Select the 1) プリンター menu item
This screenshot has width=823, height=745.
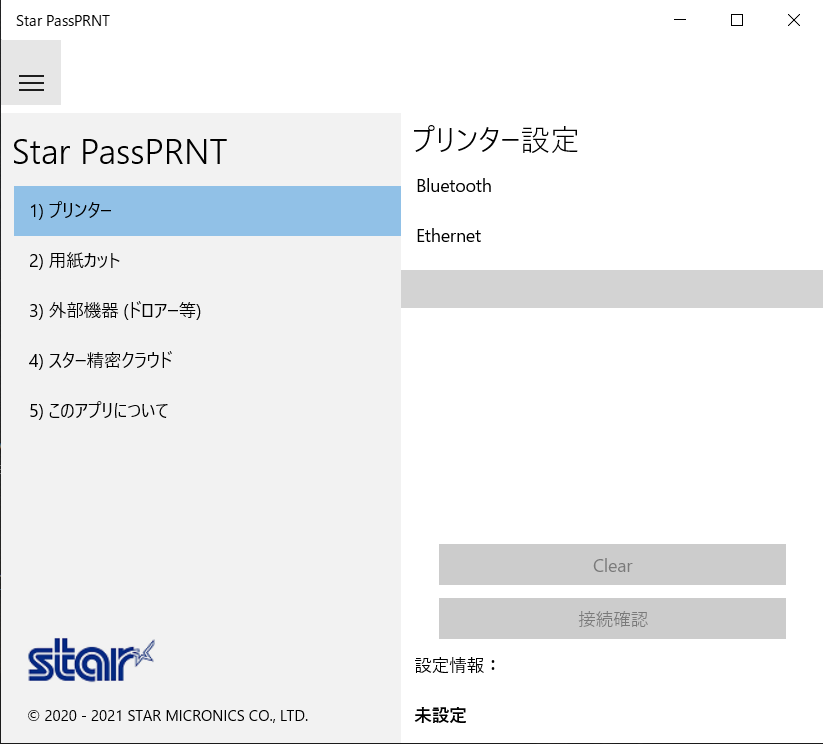[207, 211]
